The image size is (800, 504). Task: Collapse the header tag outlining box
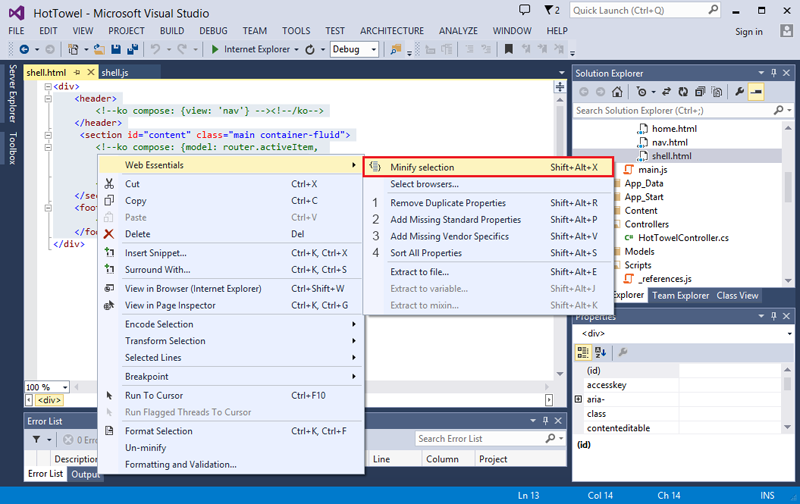point(48,98)
